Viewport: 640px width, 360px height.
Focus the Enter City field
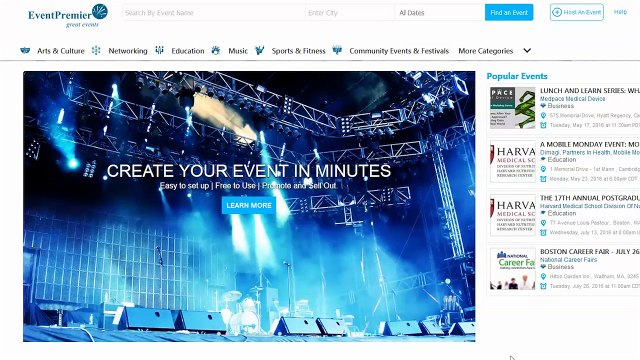[x=350, y=13]
